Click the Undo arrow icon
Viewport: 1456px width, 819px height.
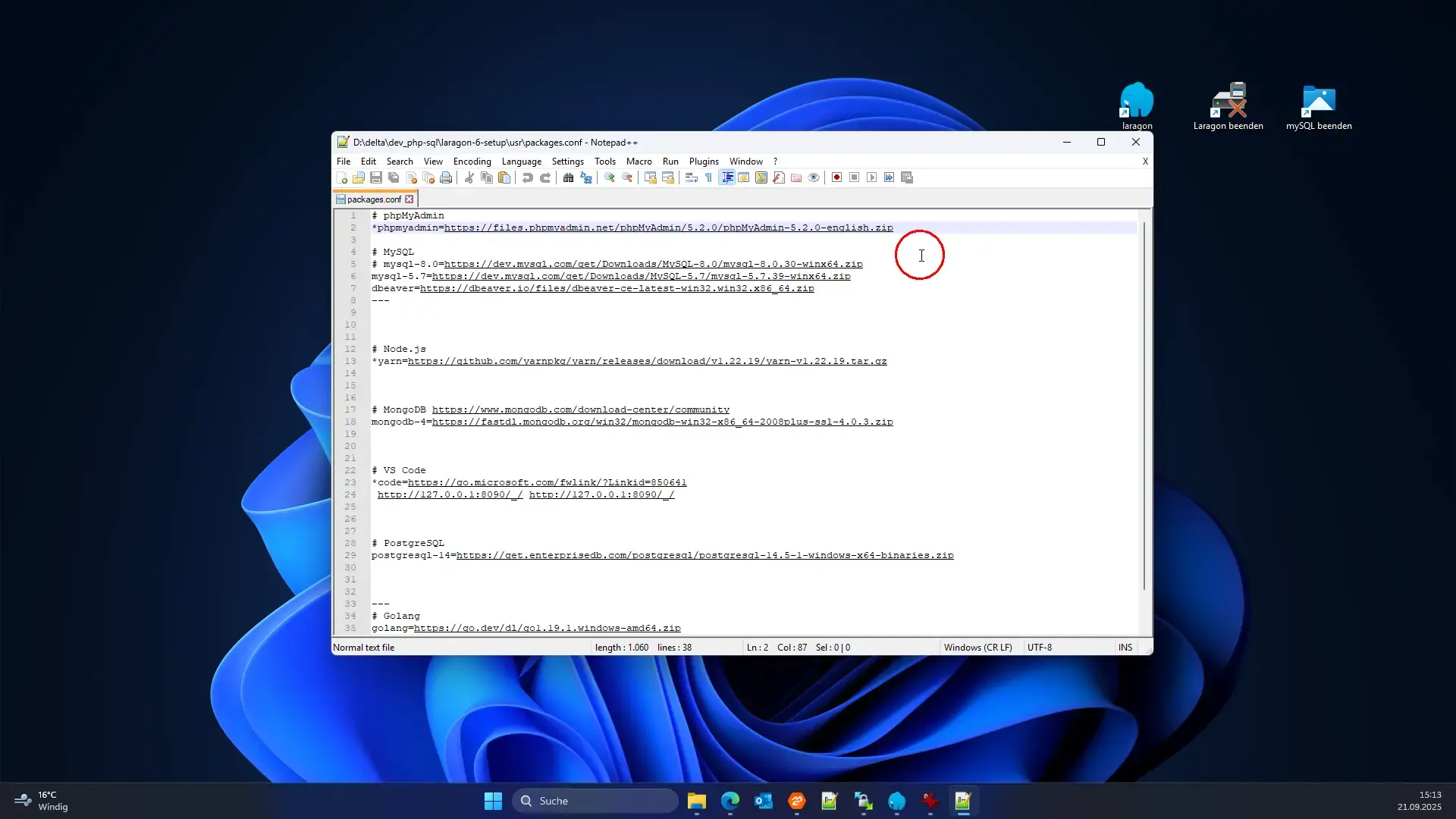pyautogui.click(x=528, y=177)
